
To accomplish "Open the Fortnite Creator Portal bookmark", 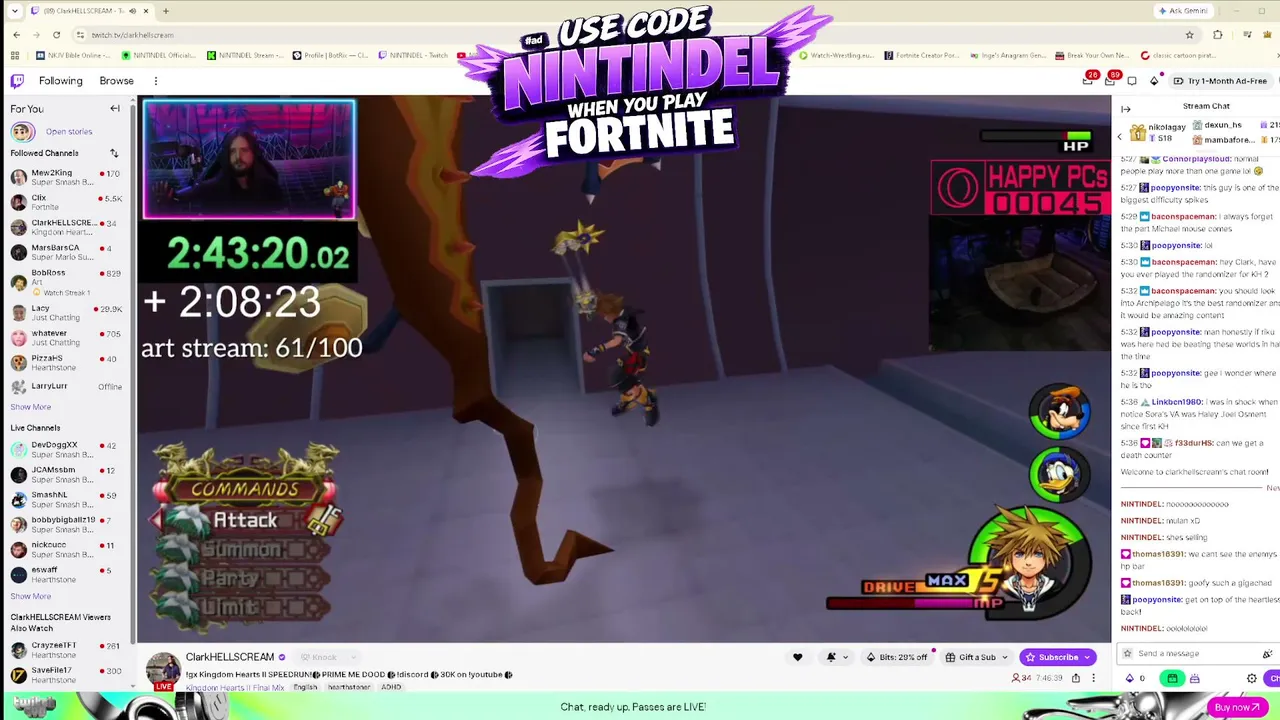I will pos(920,56).
